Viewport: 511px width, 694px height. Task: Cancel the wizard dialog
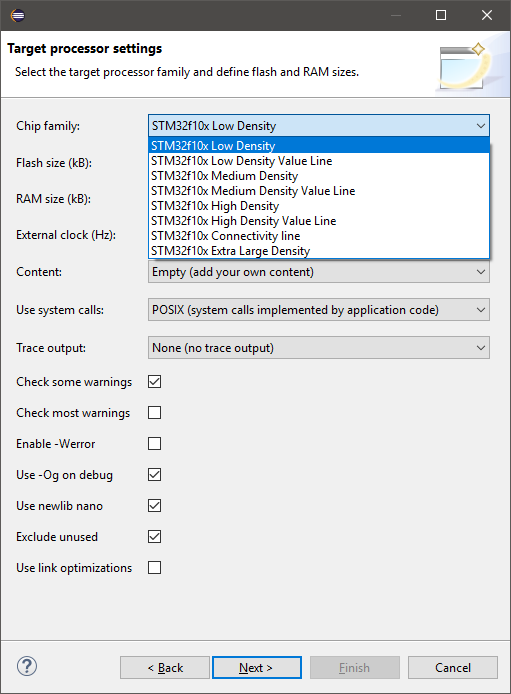[453, 667]
